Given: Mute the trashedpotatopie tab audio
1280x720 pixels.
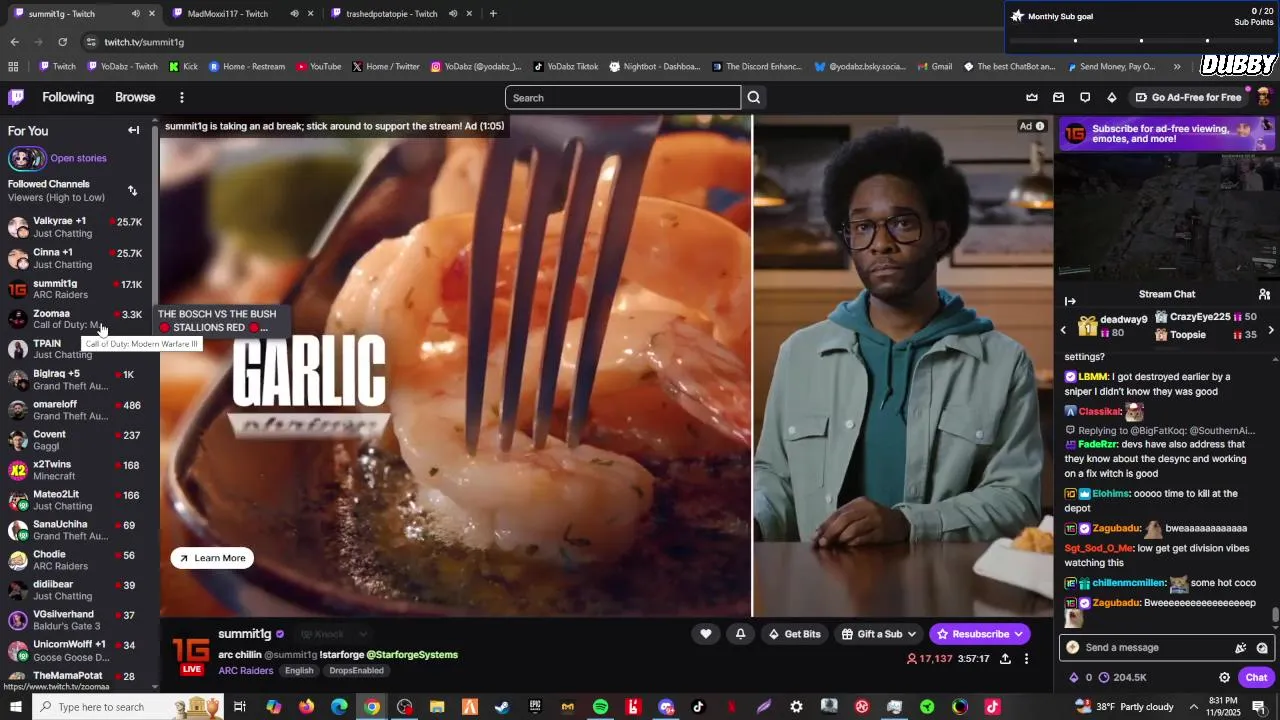Looking at the screenshot, I should pyautogui.click(x=453, y=14).
